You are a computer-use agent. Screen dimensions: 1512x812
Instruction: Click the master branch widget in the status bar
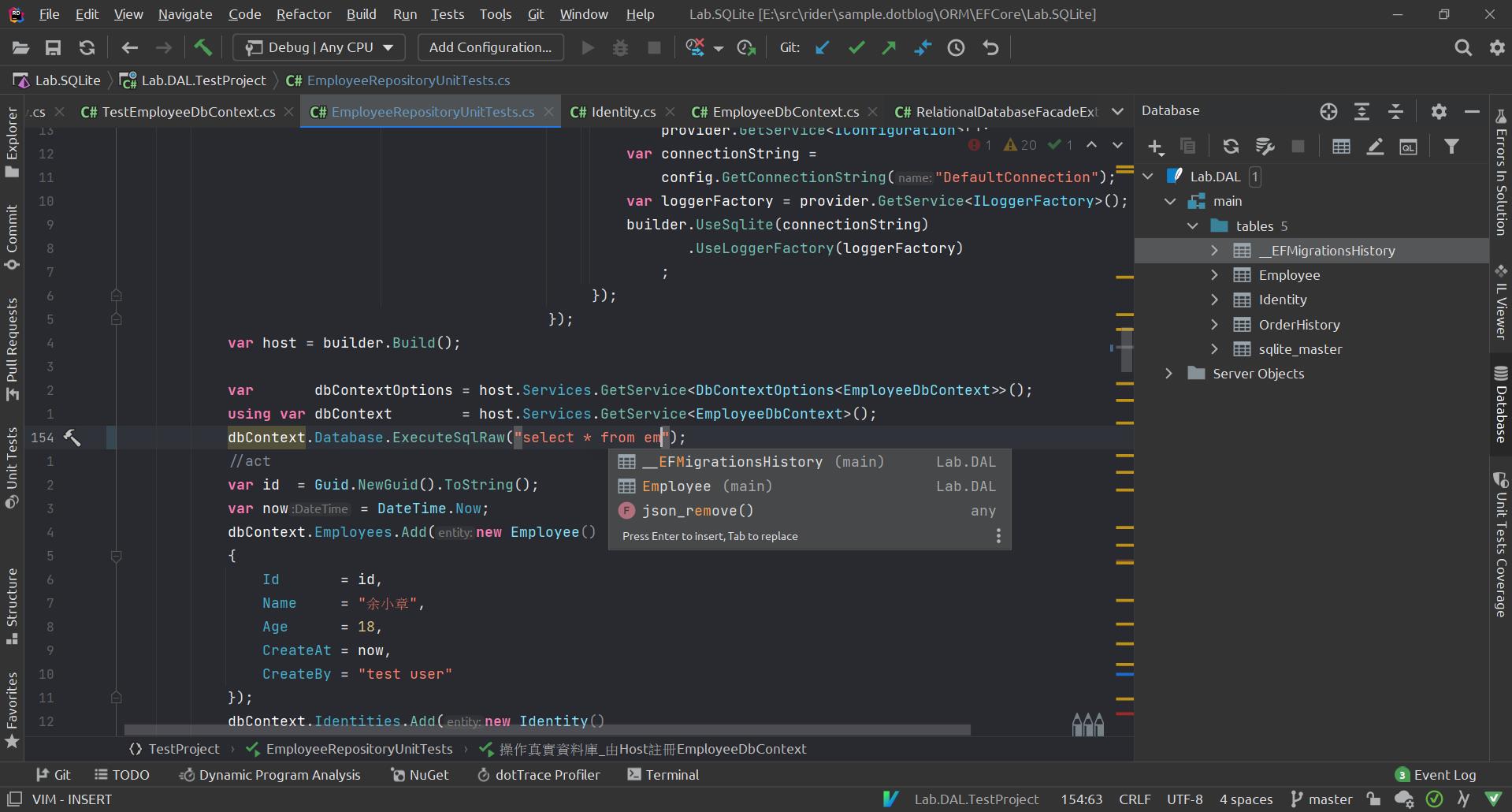(1322, 799)
